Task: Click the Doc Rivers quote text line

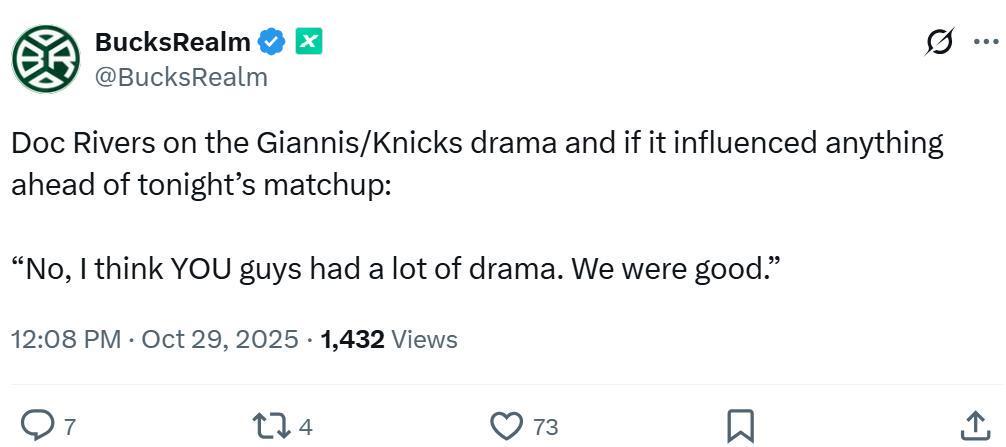Action: 395,268
